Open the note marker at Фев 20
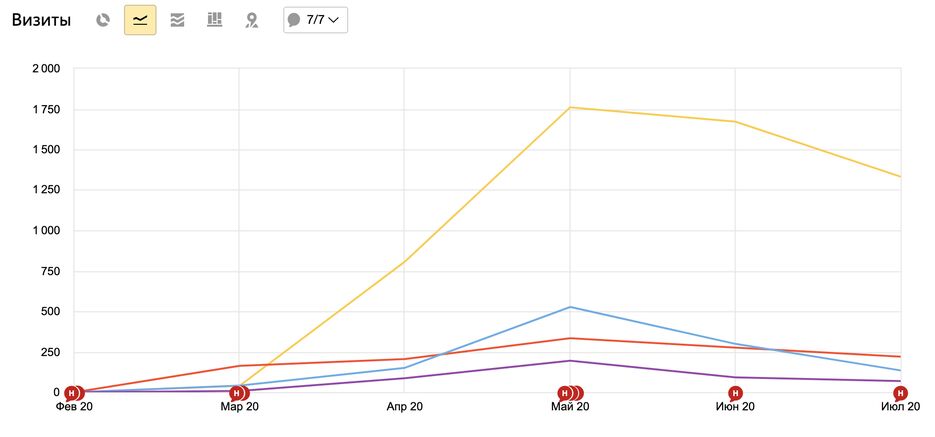Screen dimensions: 935x437 click(72, 393)
